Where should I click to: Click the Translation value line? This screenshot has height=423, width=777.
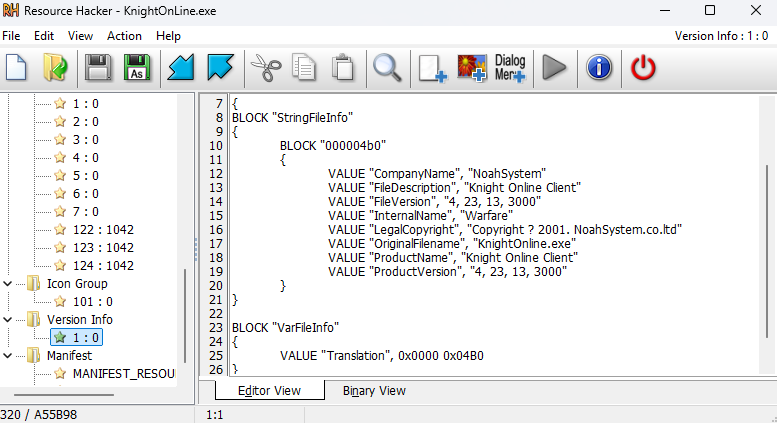coord(382,356)
